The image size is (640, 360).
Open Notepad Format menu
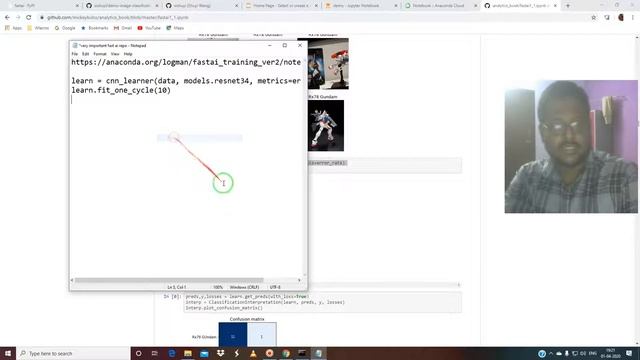100,54
